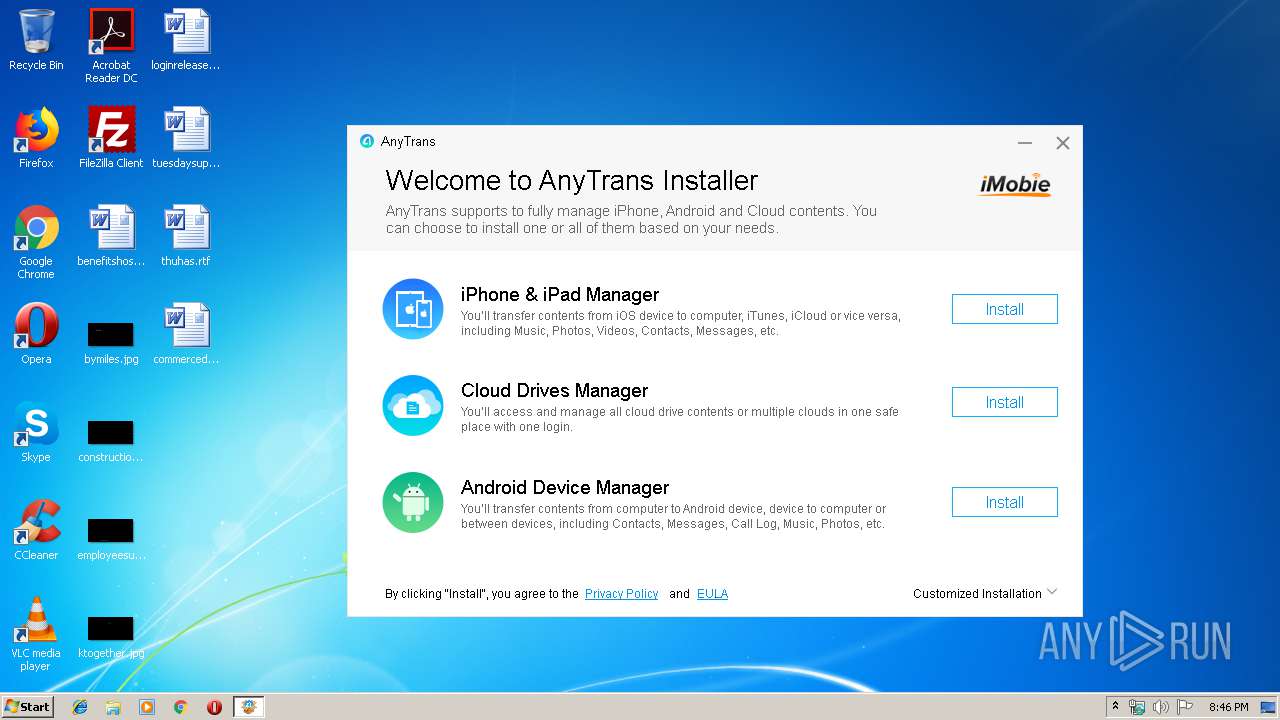Select the thuhas.rtf file icon

[186, 236]
